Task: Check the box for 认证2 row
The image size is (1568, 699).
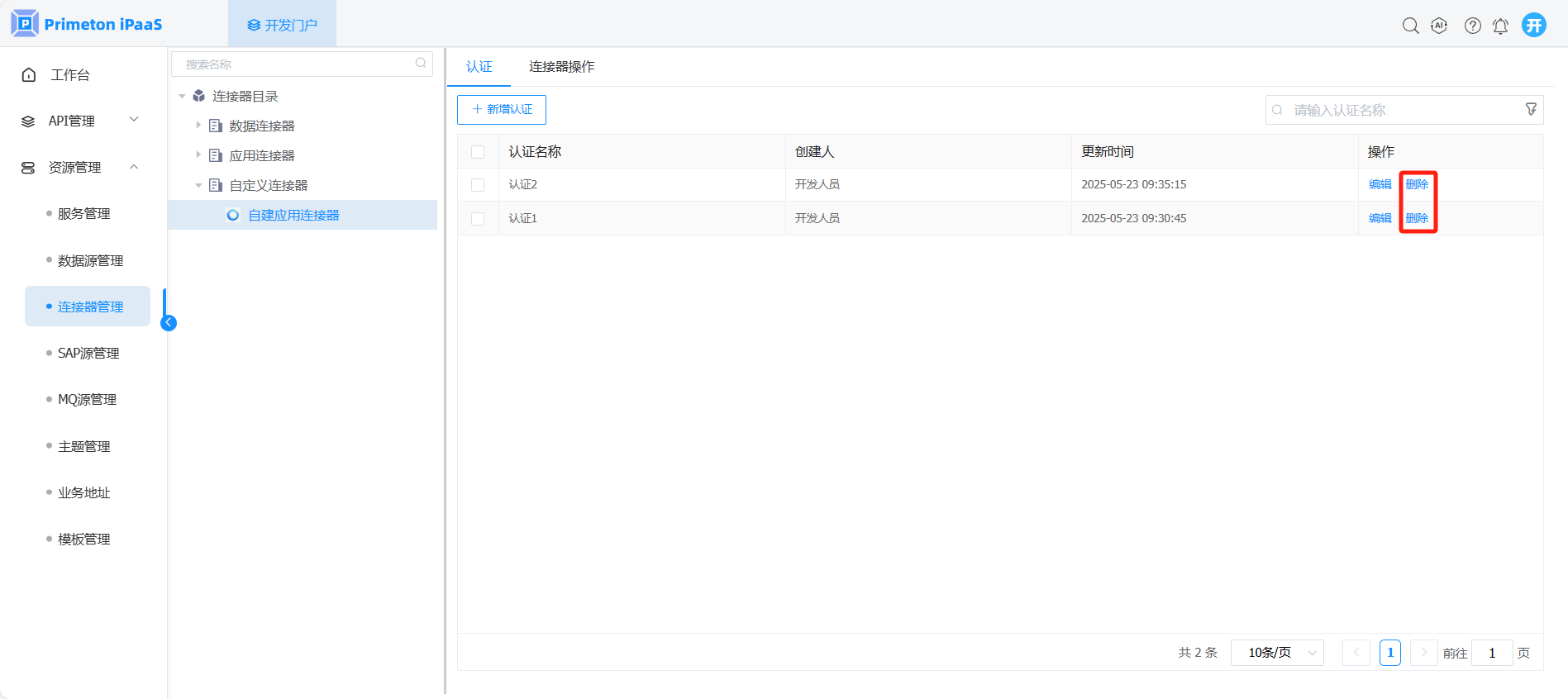Action: tap(478, 185)
